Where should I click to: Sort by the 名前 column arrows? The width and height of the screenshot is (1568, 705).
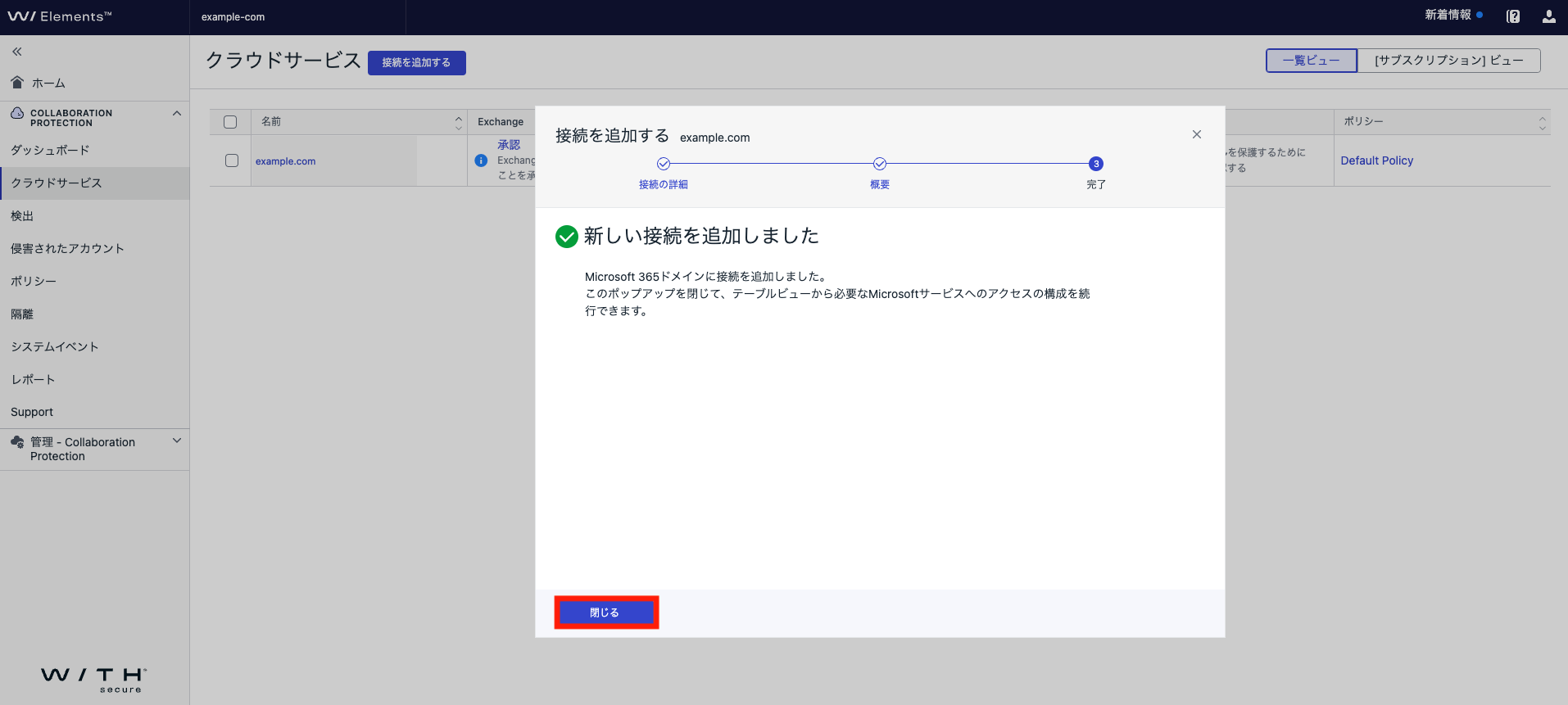(x=458, y=122)
